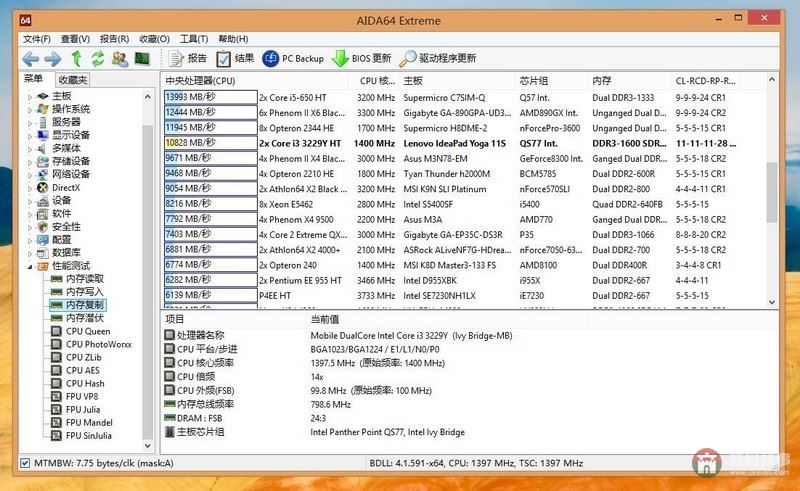Collapse the 性能测试 tree node
This screenshot has width=800, height=491.
[30, 266]
